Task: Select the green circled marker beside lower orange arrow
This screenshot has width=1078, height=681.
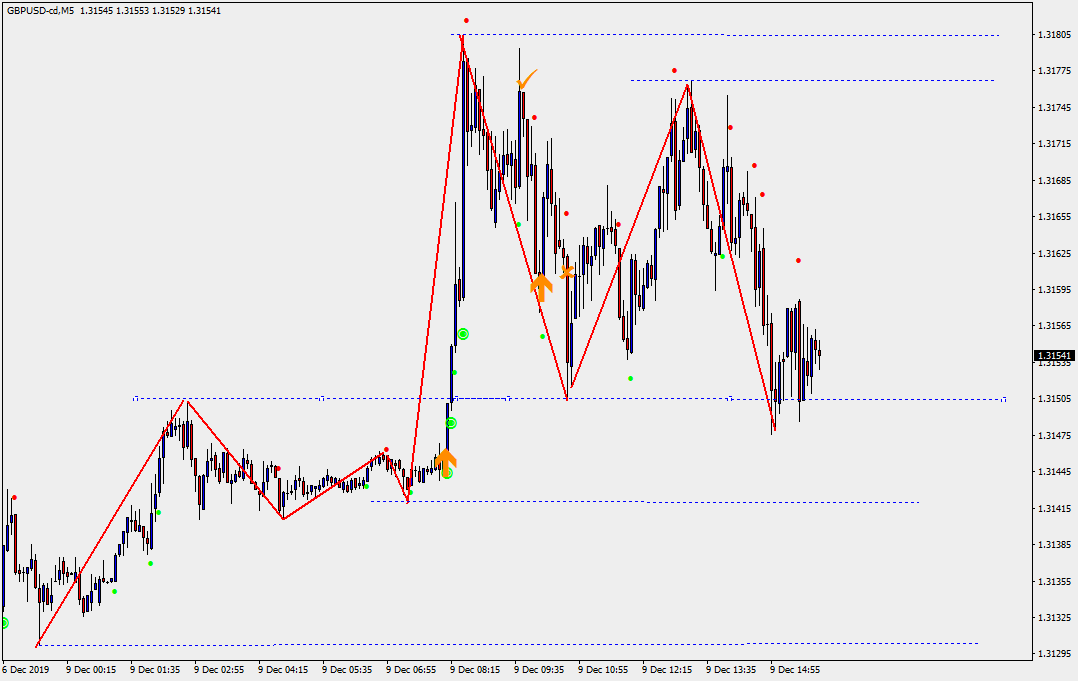Action: pos(447,473)
